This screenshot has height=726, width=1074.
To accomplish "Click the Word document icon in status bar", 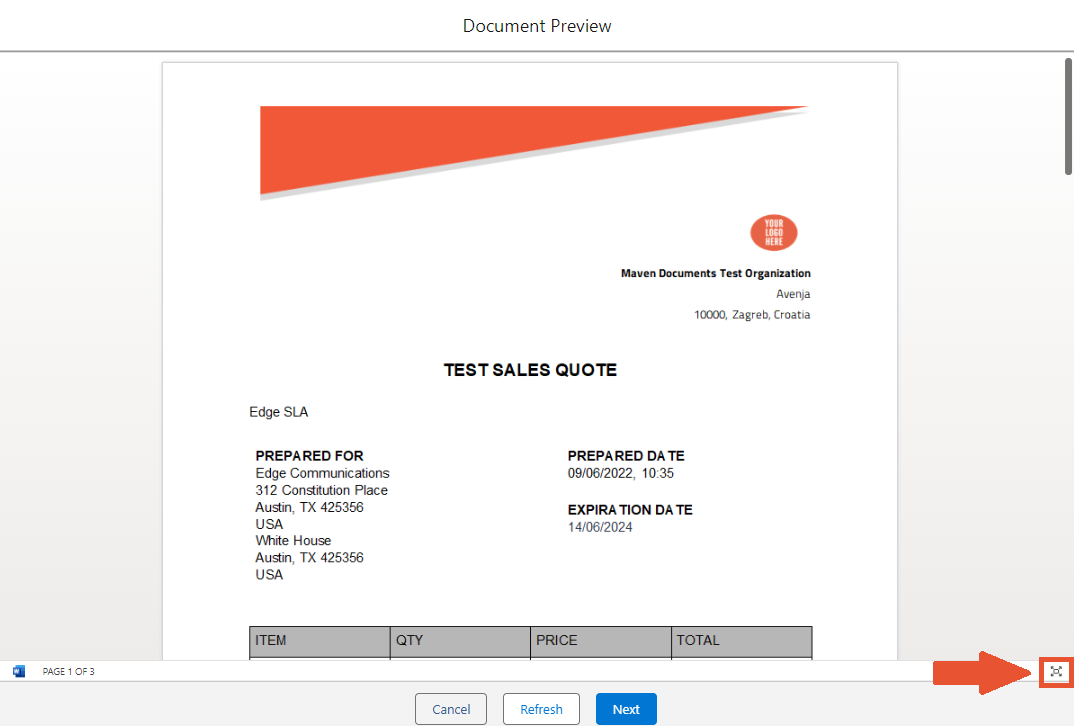I will coord(18,671).
